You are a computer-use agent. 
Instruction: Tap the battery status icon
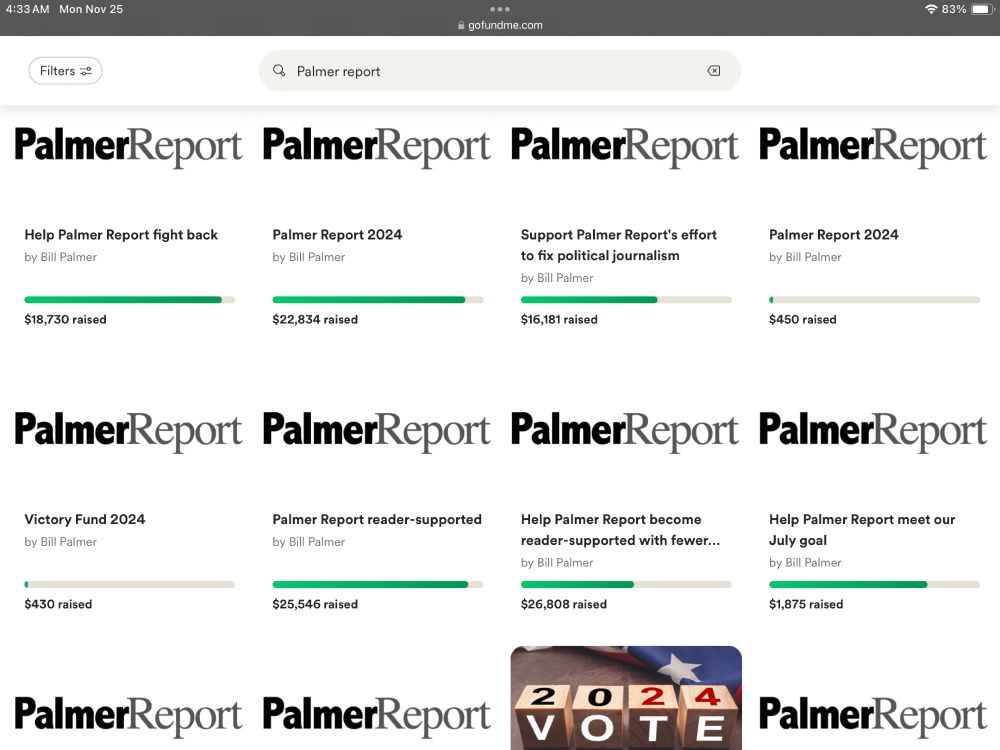[x=982, y=9]
